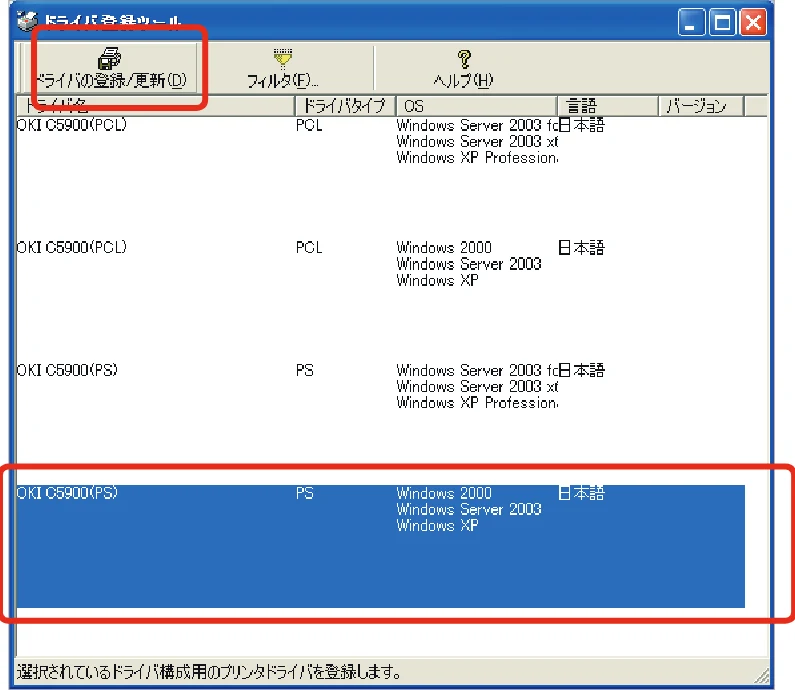Sort by the OS column header
Image resolution: width=795 pixels, height=690 pixels.
coord(476,106)
